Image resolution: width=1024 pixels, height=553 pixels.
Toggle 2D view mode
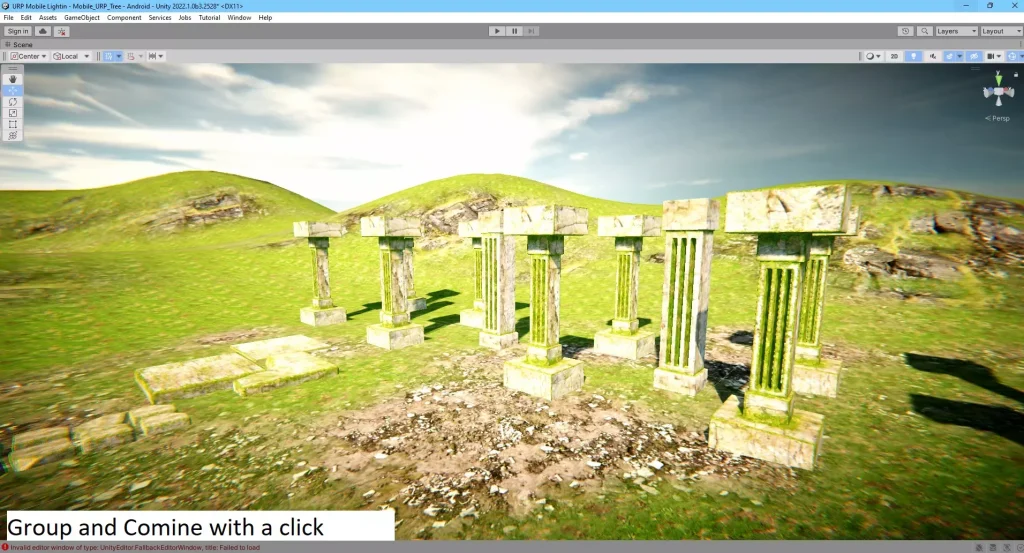click(x=894, y=56)
